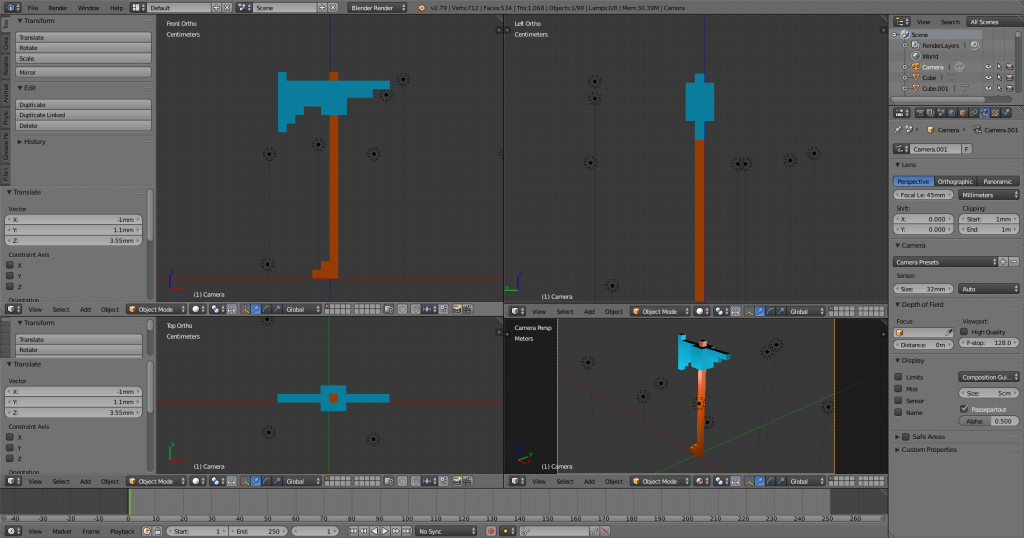
Task: Toggle the Fake User F button
Action: pyautogui.click(x=967, y=149)
